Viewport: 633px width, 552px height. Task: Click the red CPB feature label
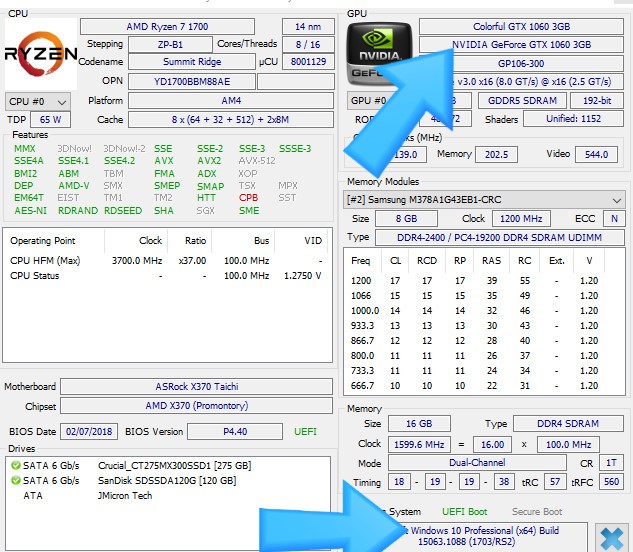click(248, 197)
